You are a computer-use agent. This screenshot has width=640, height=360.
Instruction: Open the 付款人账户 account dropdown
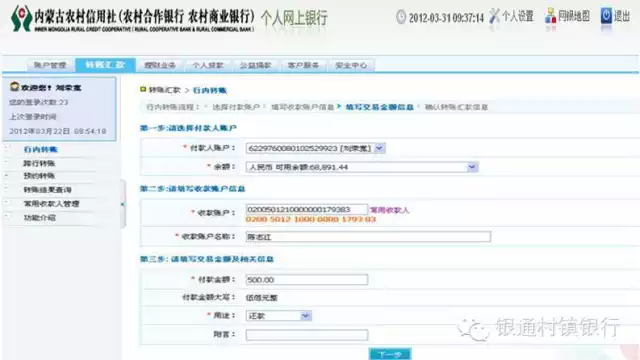click(379, 148)
